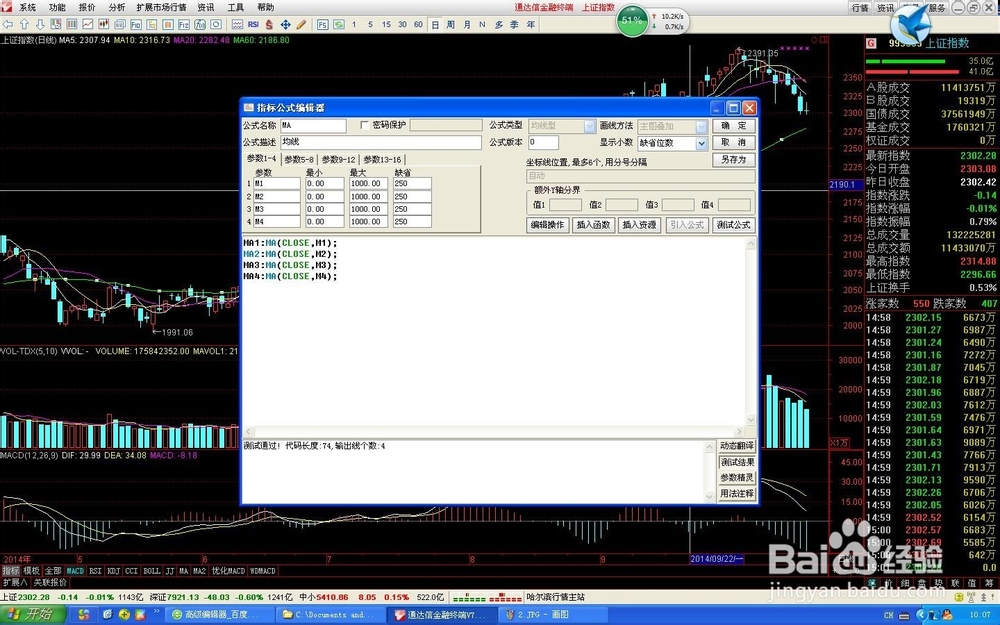Click the 关联报价 tab at bottom

click(x=50, y=582)
